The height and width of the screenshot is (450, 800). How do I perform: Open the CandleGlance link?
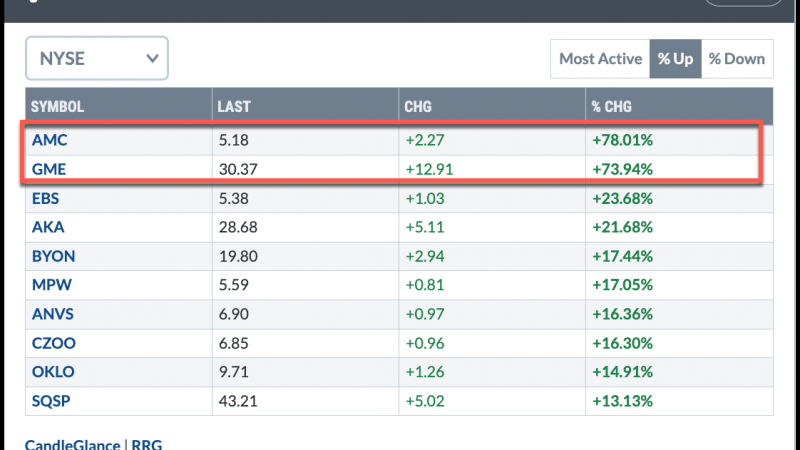[72, 444]
